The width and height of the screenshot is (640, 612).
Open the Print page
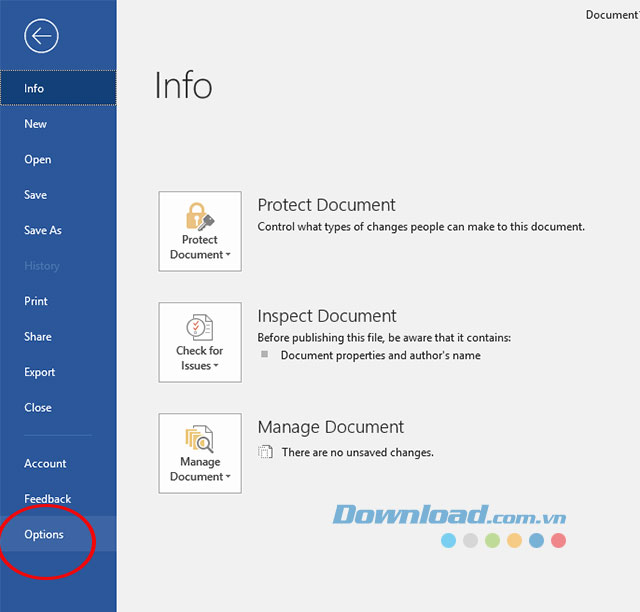36,301
